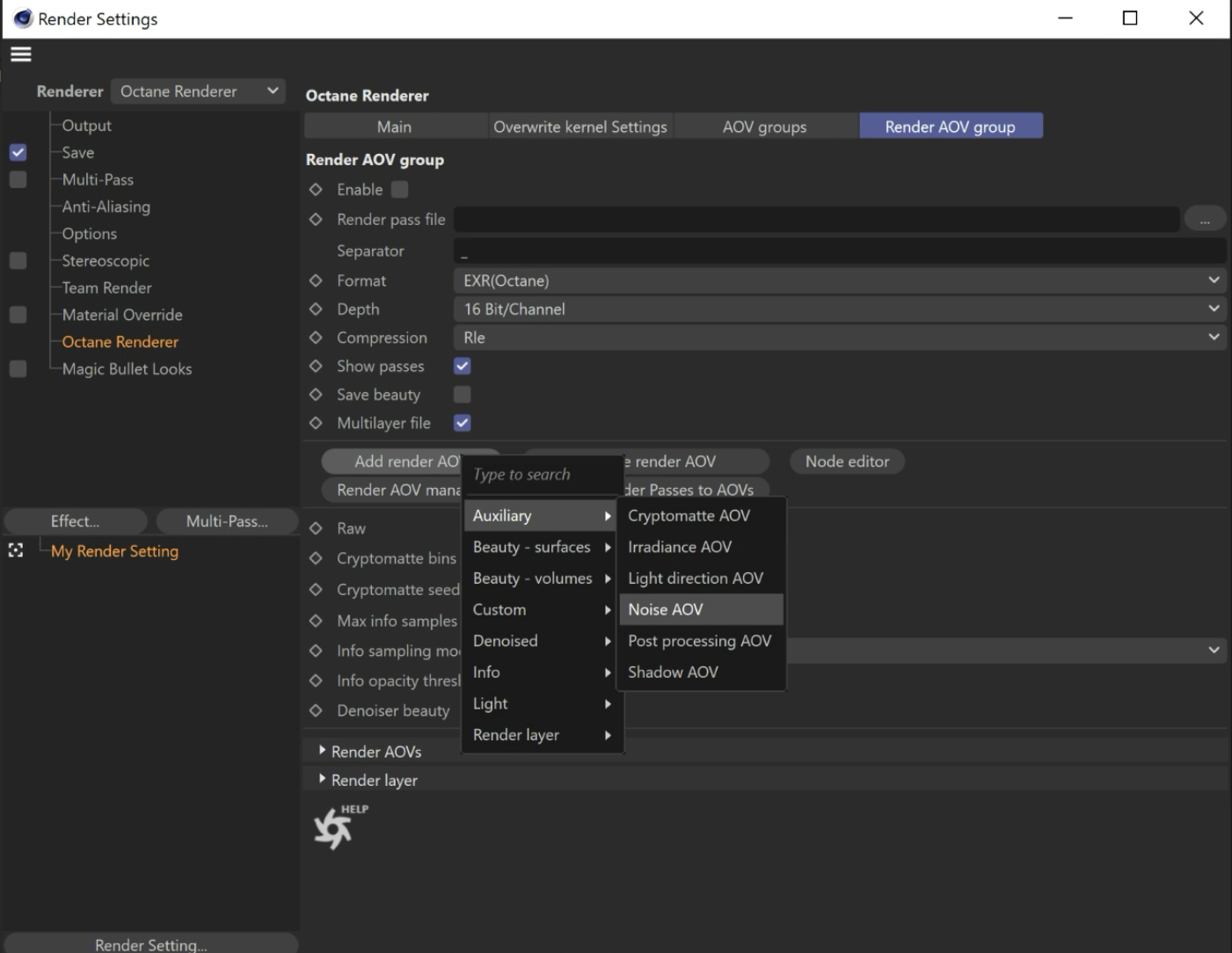Open the Renderer dropdown showing Octane Renderer

click(x=199, y=91)
